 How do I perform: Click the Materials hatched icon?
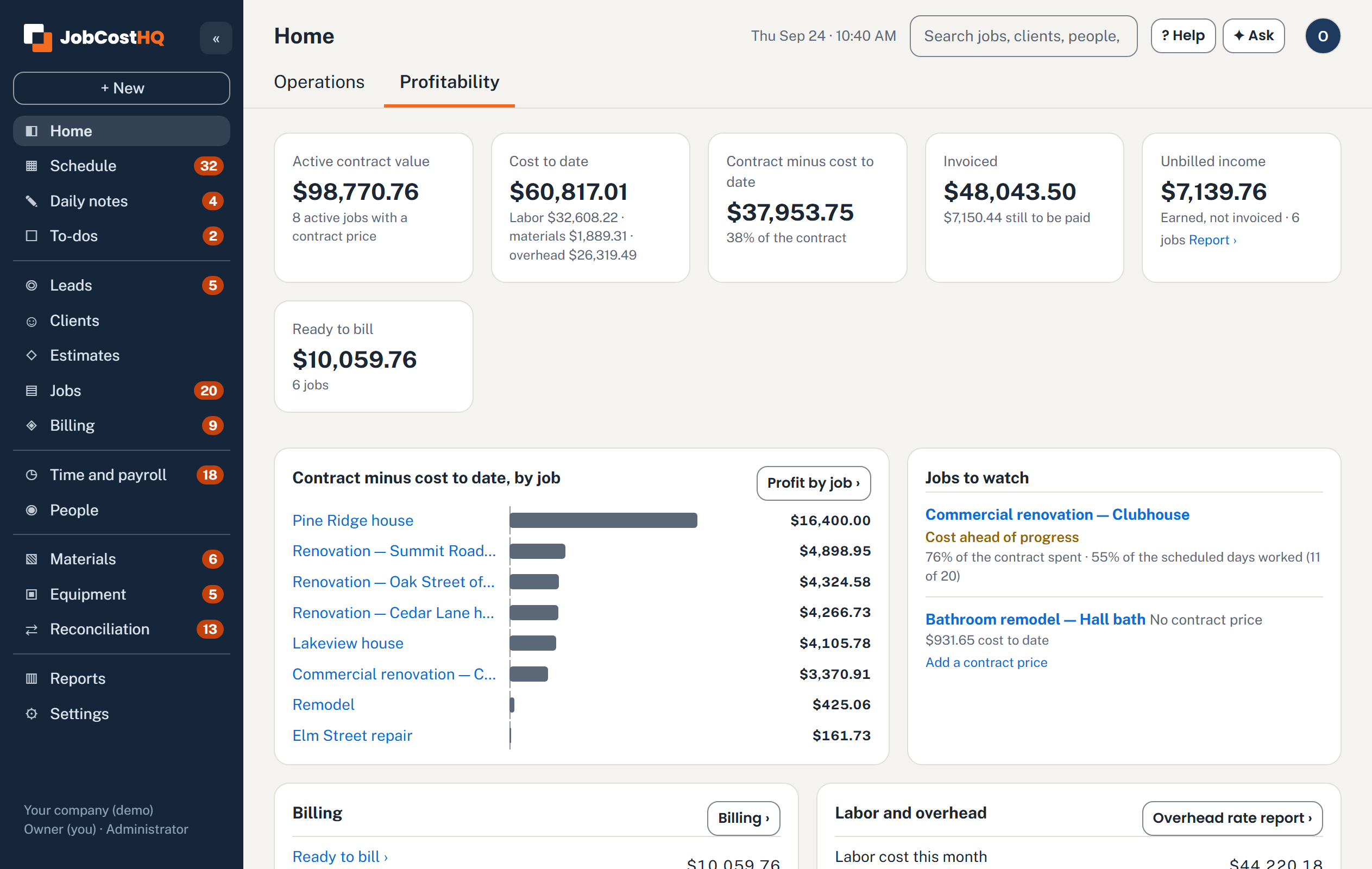click(32, 559)
